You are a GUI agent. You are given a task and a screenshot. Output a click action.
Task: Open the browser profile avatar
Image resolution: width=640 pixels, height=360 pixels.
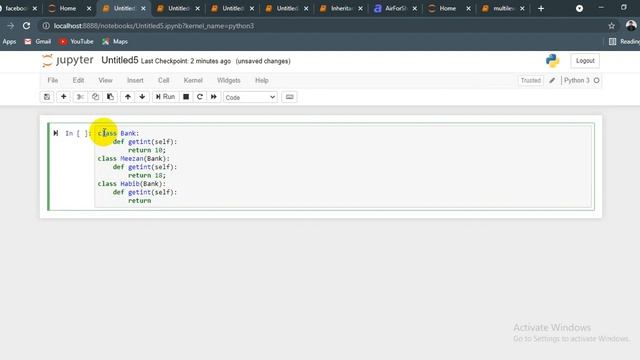[x=631, y=26]
